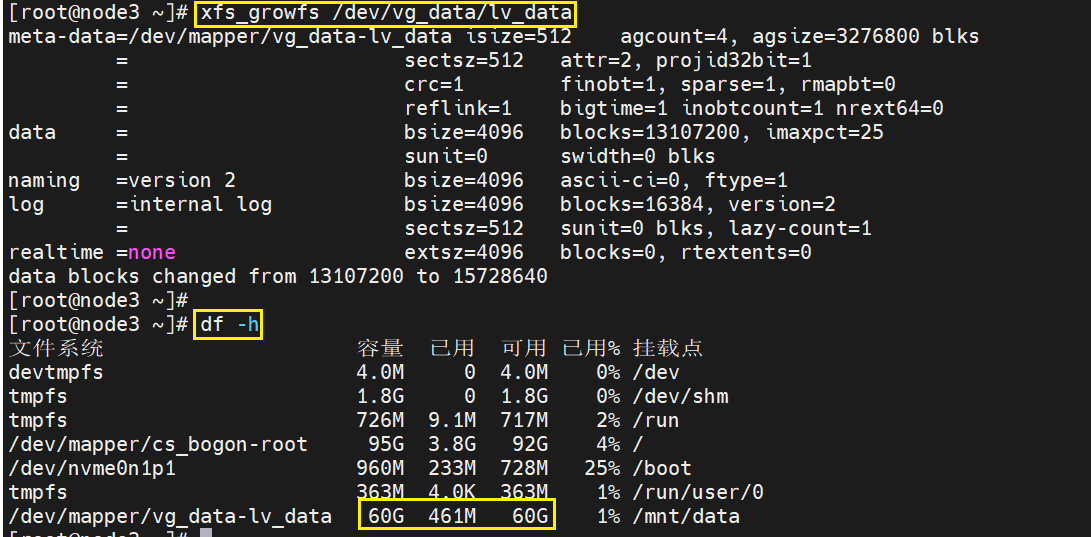Click the "internal log" text
The image size is (1091, 537).
pyautogui.click(x=193, y=204)
